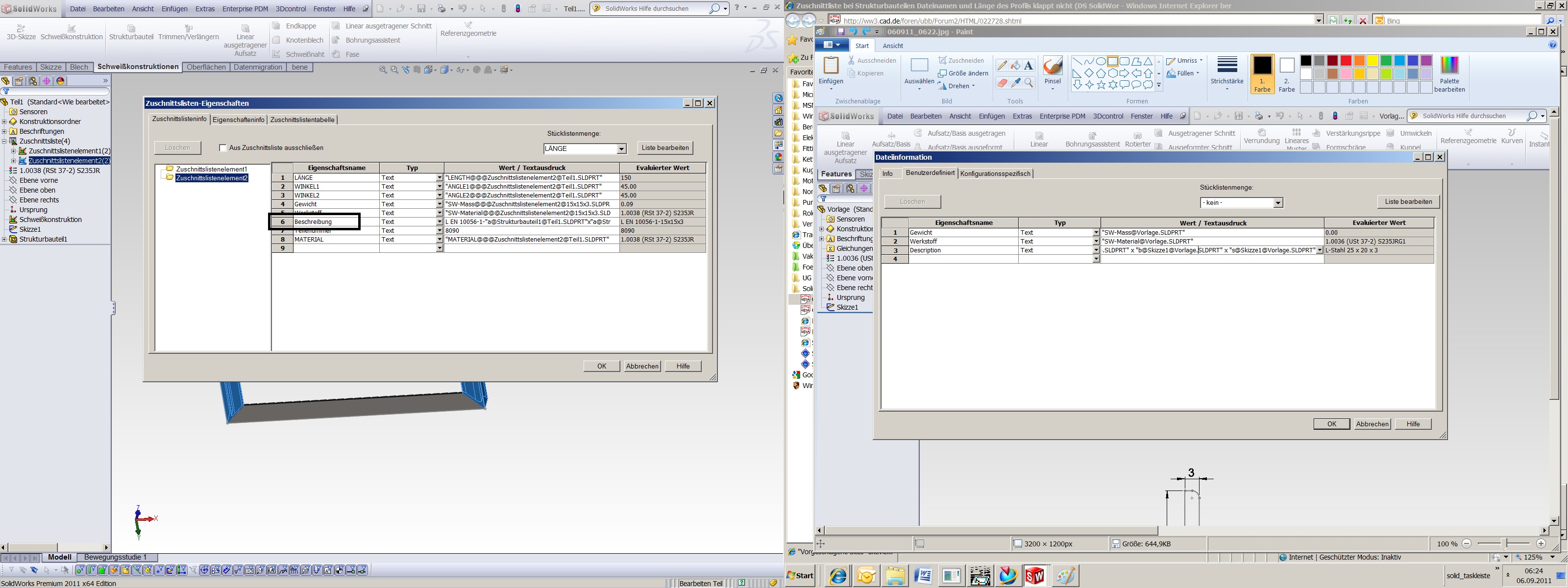
Task: Switch to the Zuschnittslistentabelle tab
Action: (x=302, y=120)
